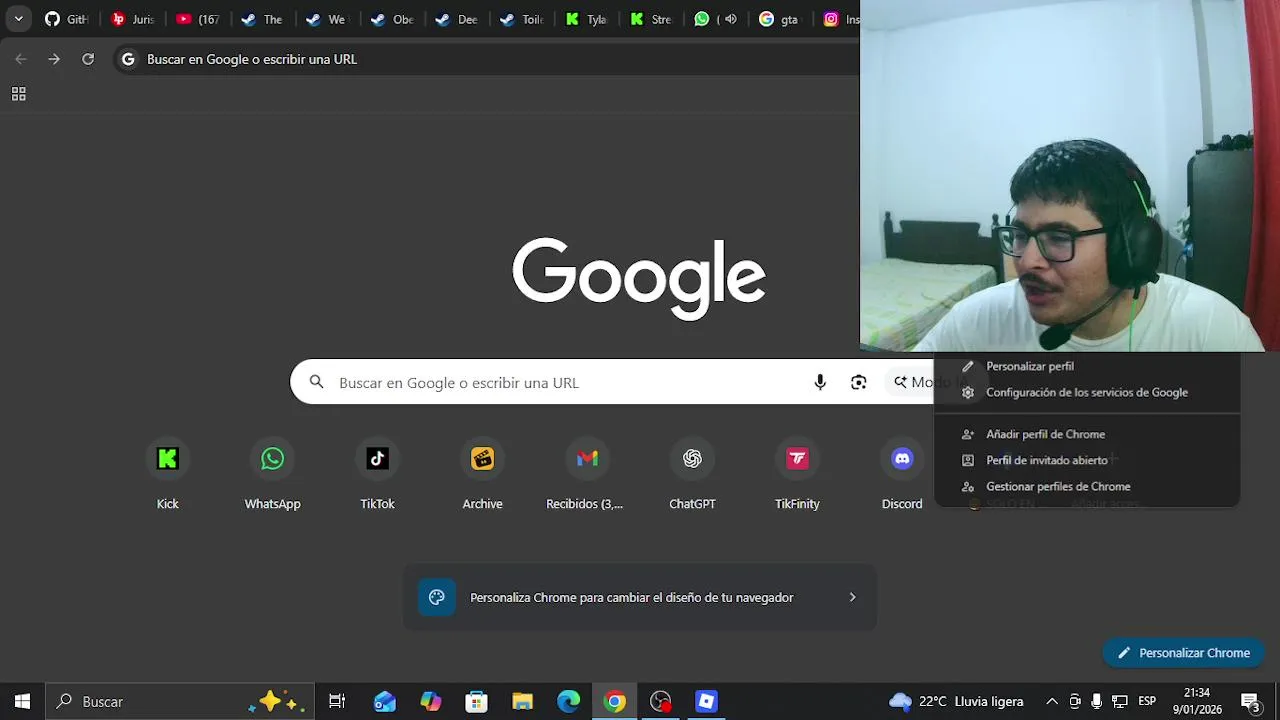Open Google Lens image search icon
1280x720 pixels.
[859, 382]
